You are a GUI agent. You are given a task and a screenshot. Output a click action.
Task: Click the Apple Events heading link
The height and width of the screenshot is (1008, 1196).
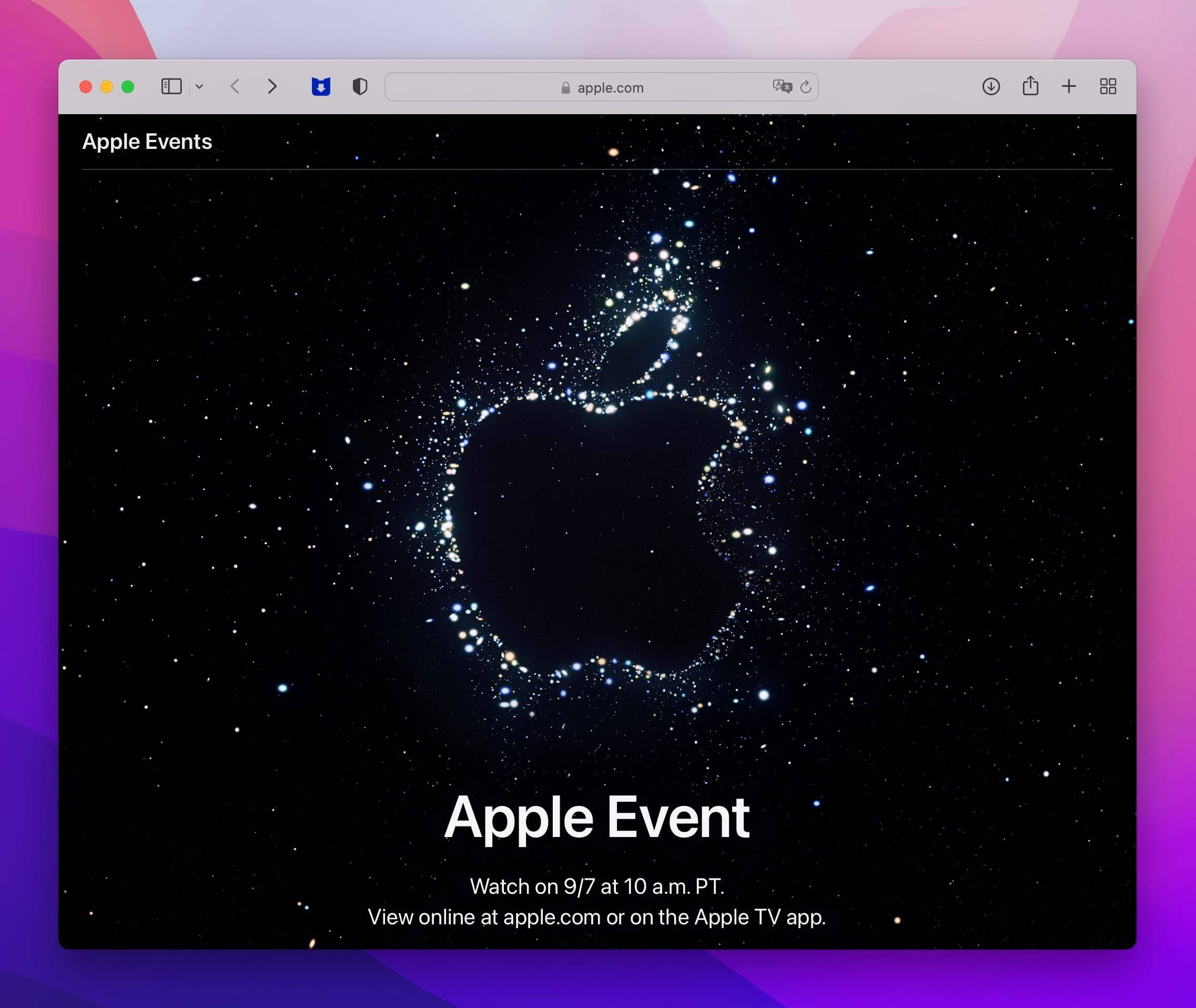pyautogui.click(x=147, y=142)
